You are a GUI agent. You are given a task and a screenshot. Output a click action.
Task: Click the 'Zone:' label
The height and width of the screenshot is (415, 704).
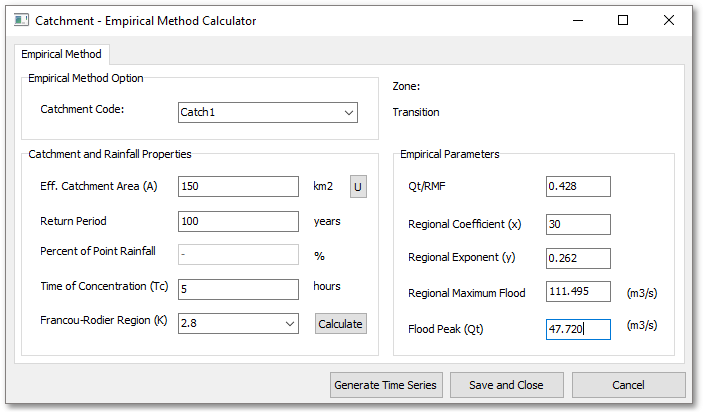click(406, 86)
